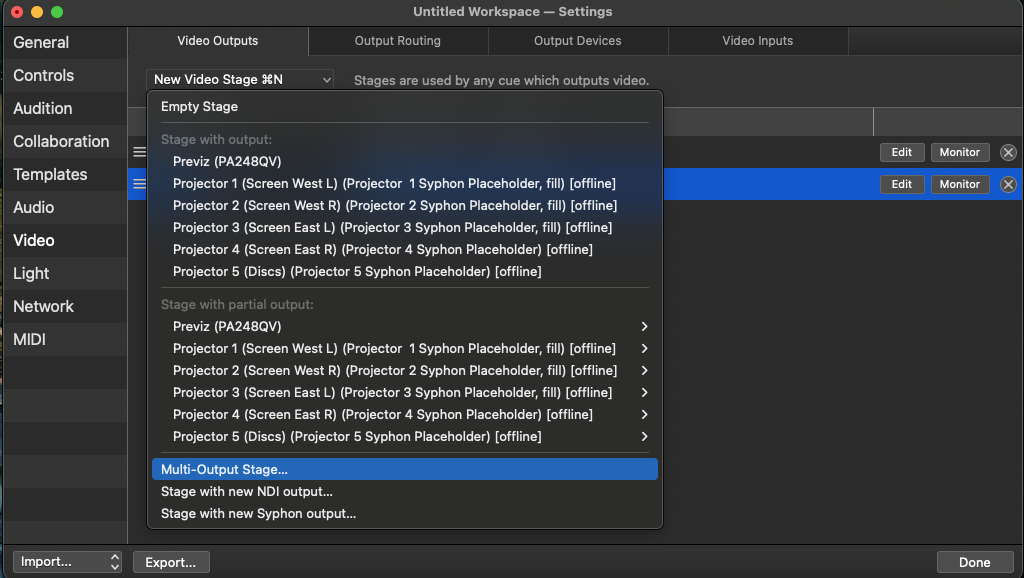1024x578 pixels.
Task: Pick Stage with new NDI output…
Action: [x=247, y=492]
